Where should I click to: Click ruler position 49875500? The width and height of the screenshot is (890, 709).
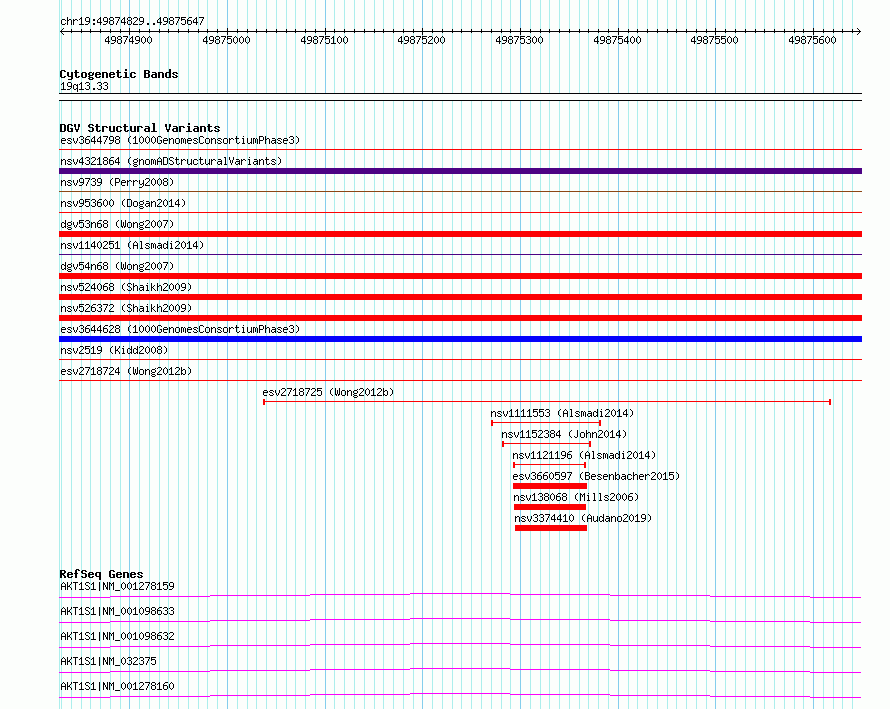pos(714,40)
